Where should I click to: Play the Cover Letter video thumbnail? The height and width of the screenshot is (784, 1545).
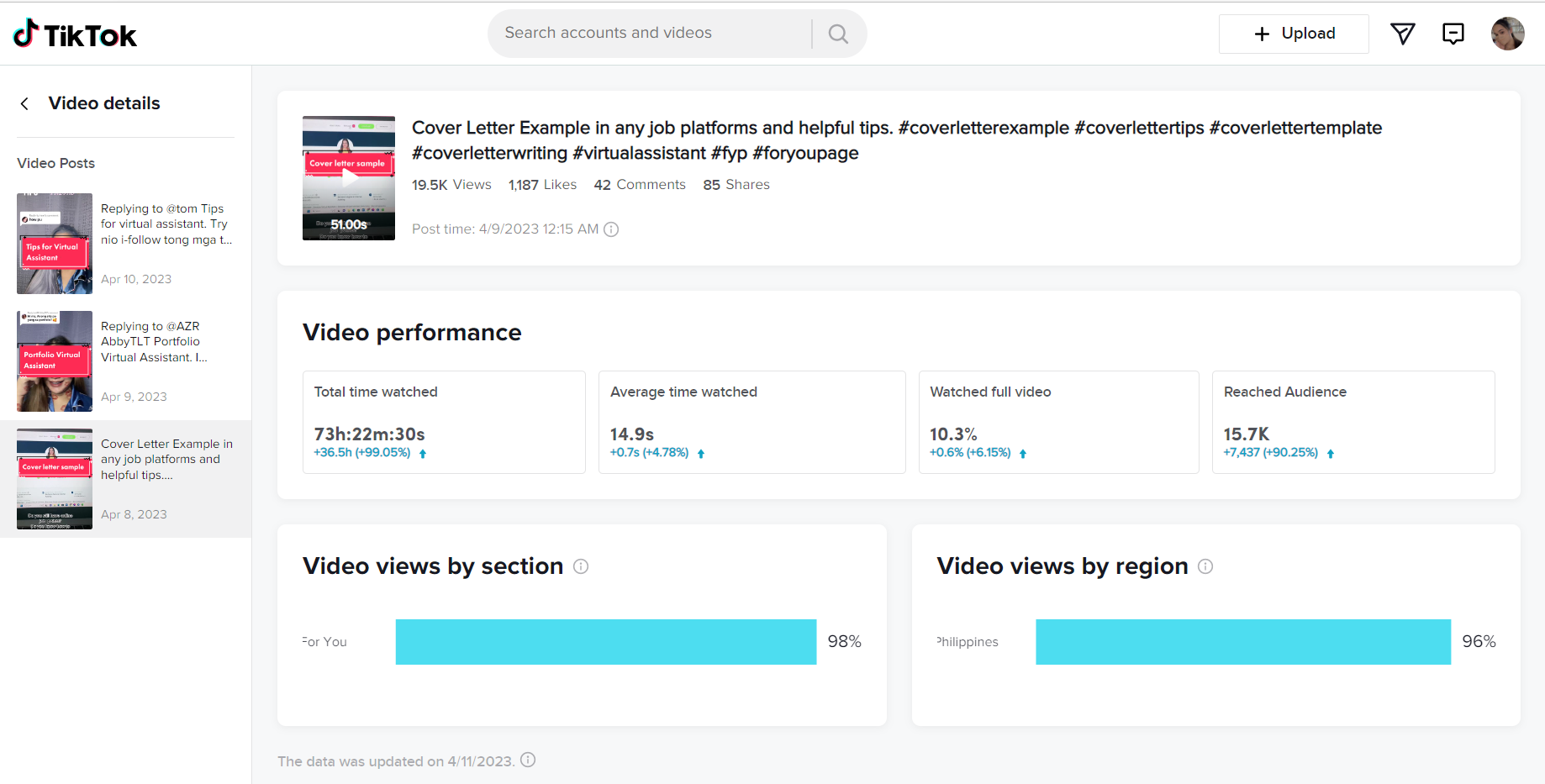coord(349,178)
